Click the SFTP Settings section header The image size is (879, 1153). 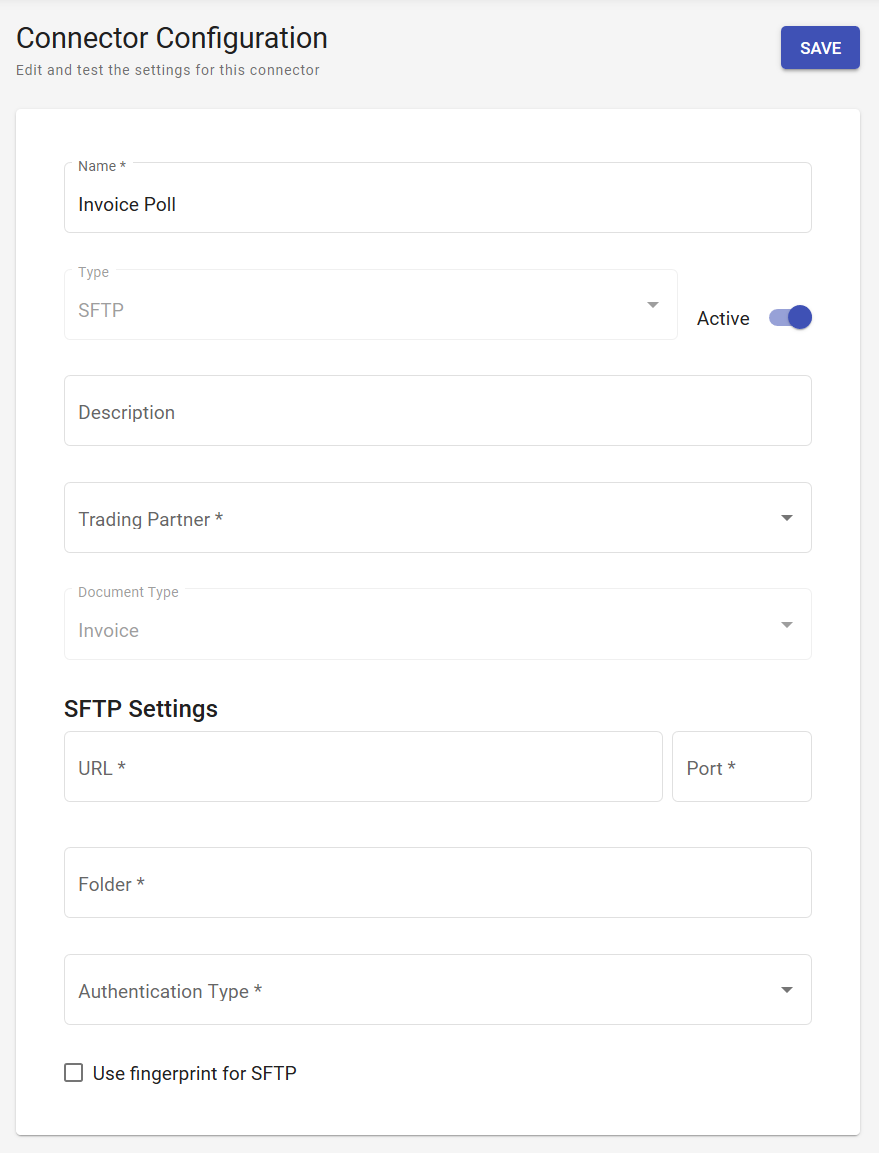(x=140, y=708)
